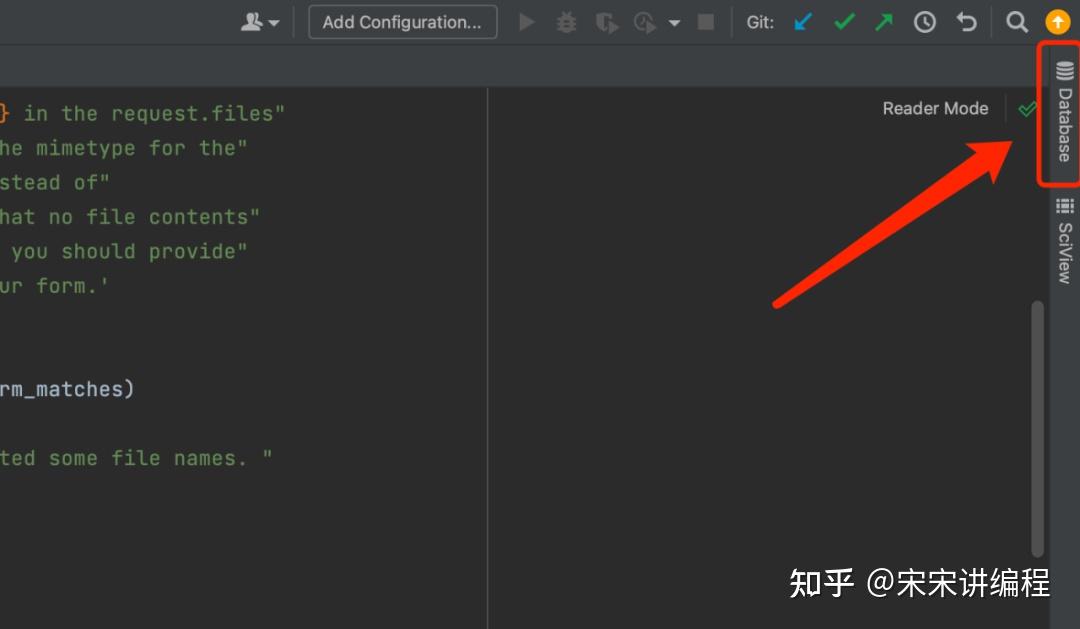Expand the run configuration chevron near Stop button
Image resolution: width=1080 pixels, height=629 pixels.
pos(674,21)
